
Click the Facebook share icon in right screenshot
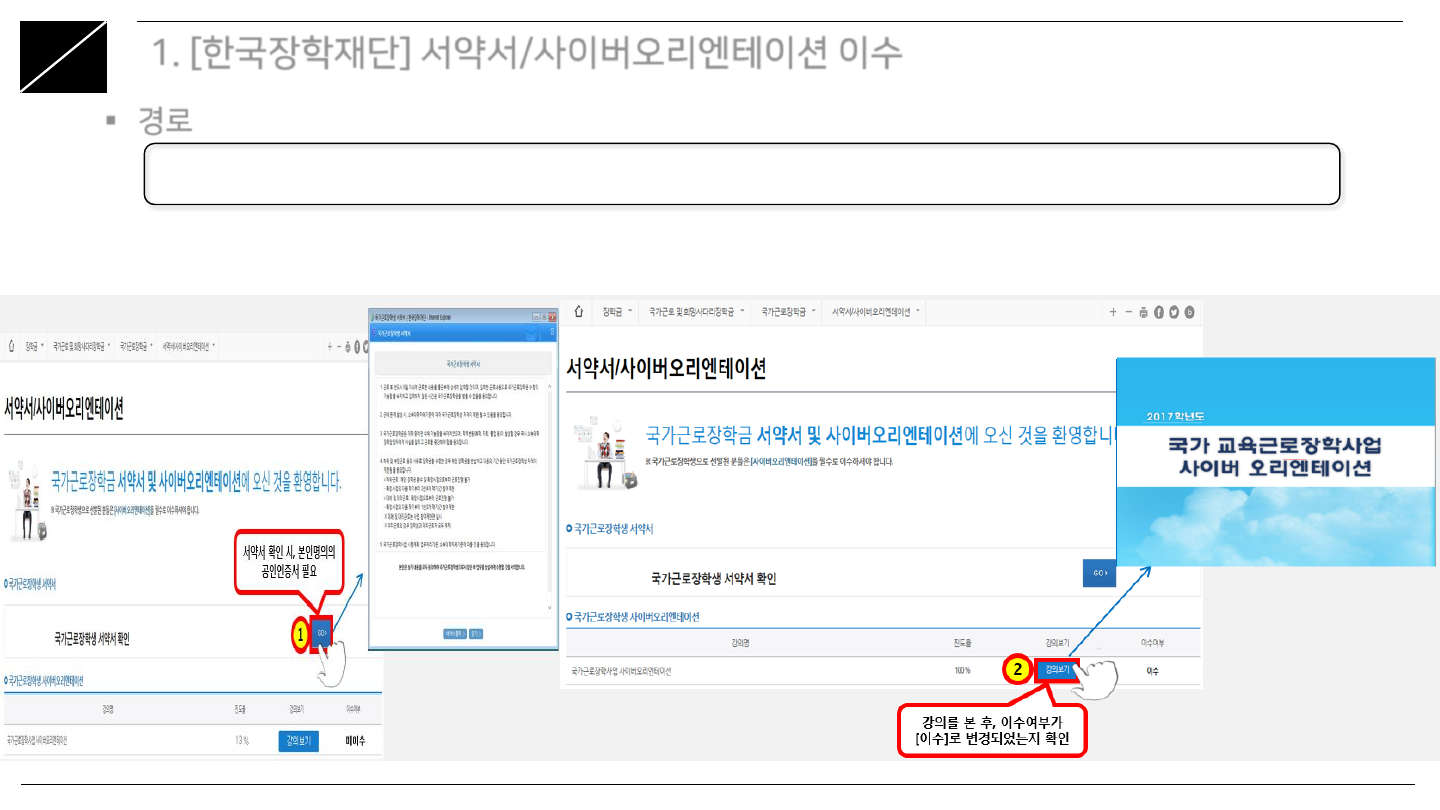coord(1158,312)
